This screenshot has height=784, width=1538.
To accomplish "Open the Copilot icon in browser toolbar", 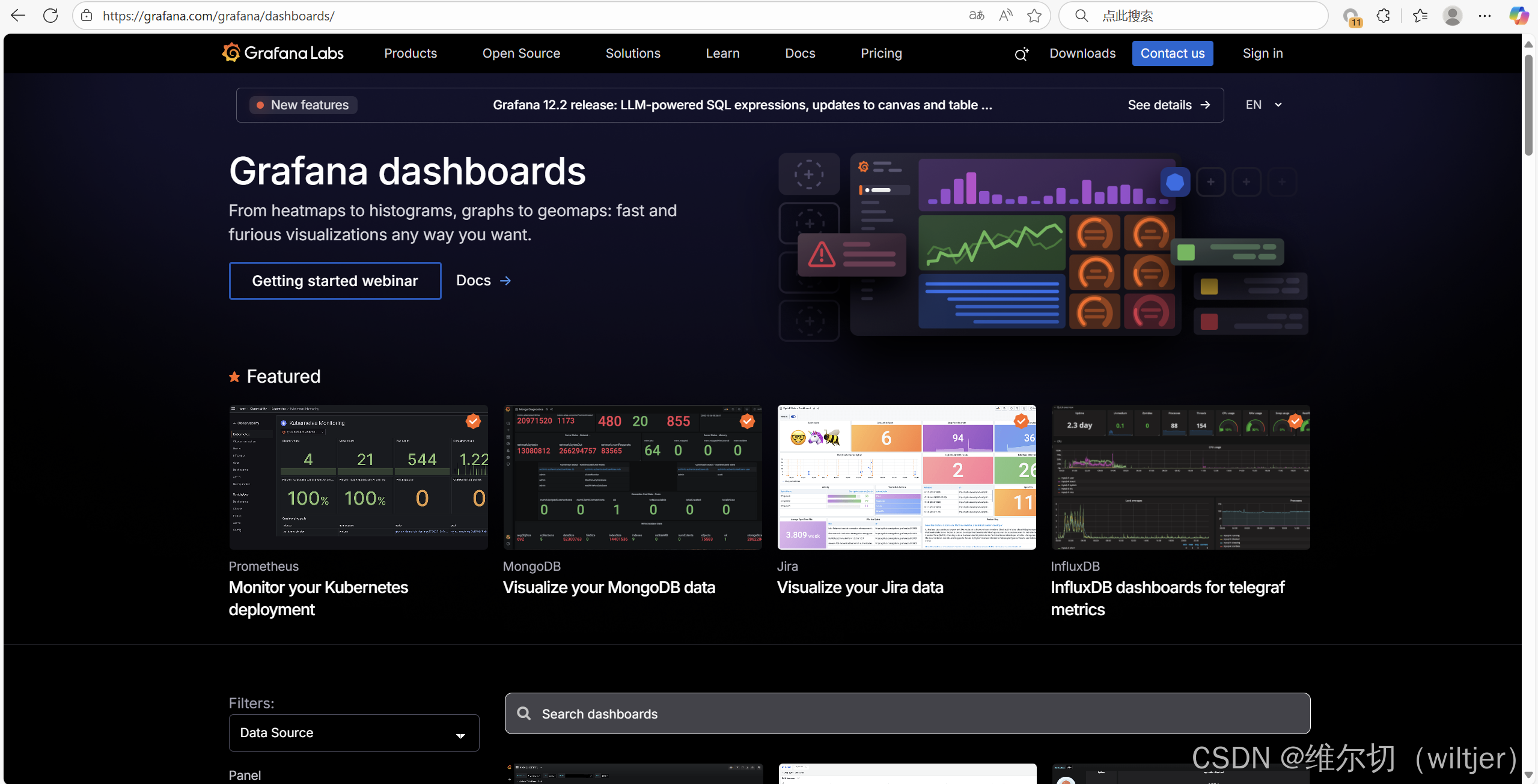I will 1519,16.
